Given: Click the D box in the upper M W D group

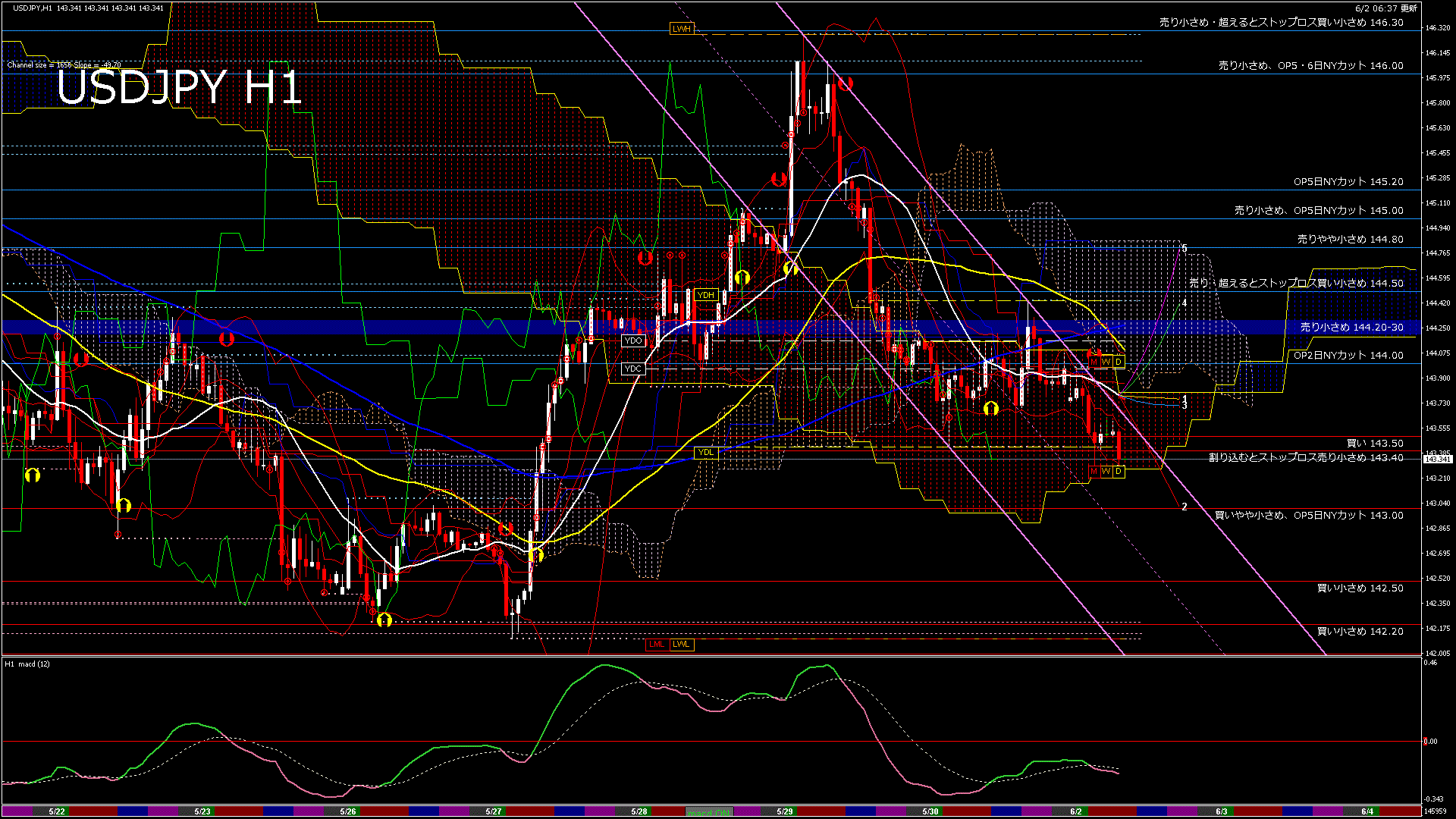Looking at the screenshot, I should [1119, 362].
